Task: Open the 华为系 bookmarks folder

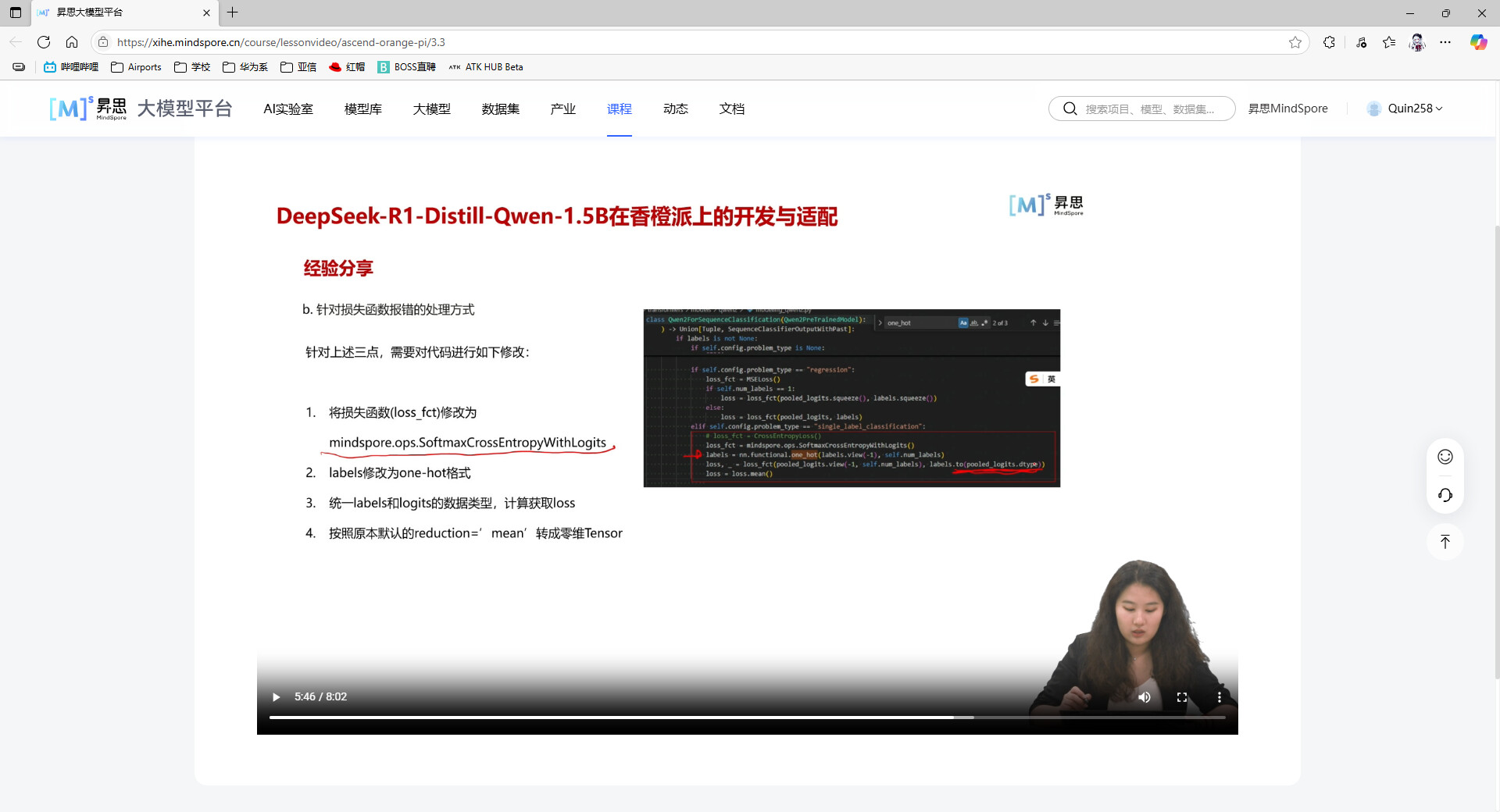Action: pos(245,67)
